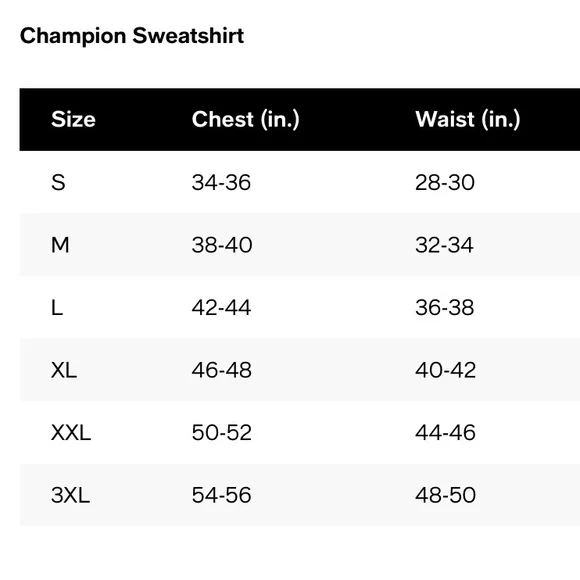Screen dimensions: 580x580
Task: Click the 3XL size row label
Action: click(70, 495)
